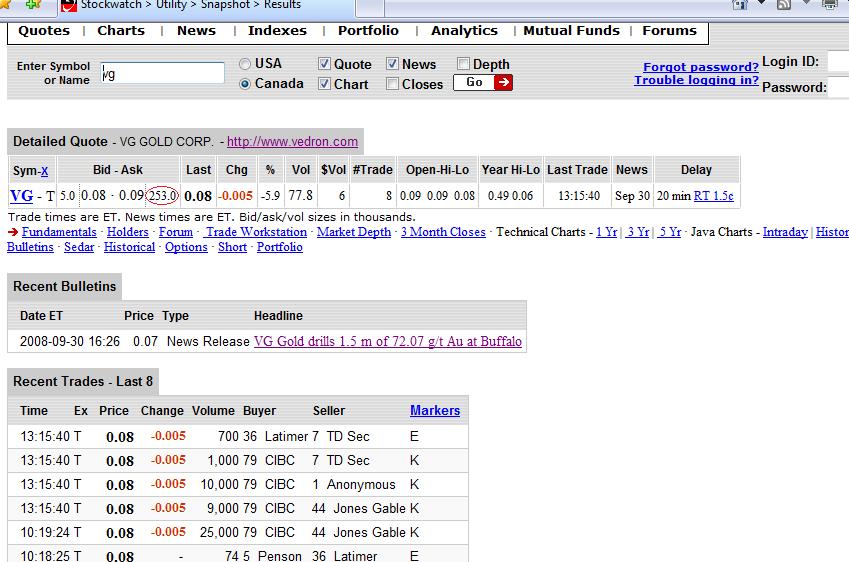Open the 3 Yr technical chart
Viewport: 849px width, 562px height.
[x=638, y=232]
